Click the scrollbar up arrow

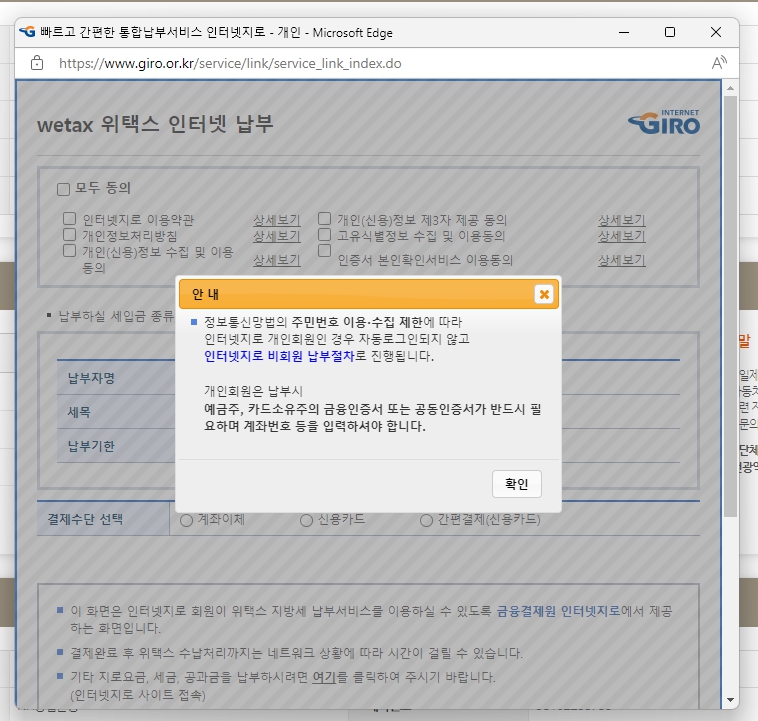(x=730, y=88)
